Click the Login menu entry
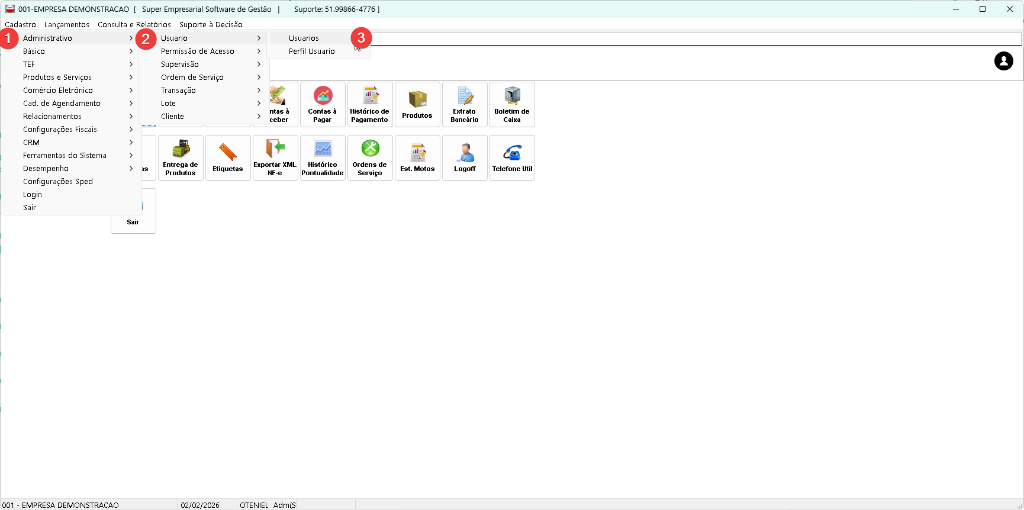 [x=32, y=194]
